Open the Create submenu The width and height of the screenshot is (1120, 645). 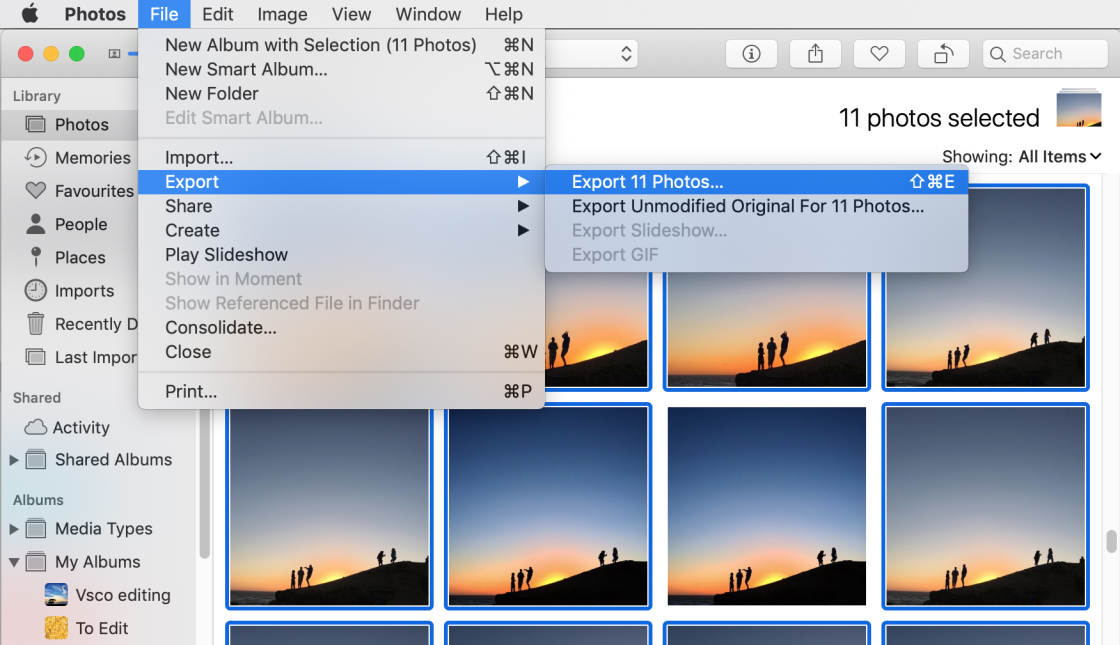341,230
